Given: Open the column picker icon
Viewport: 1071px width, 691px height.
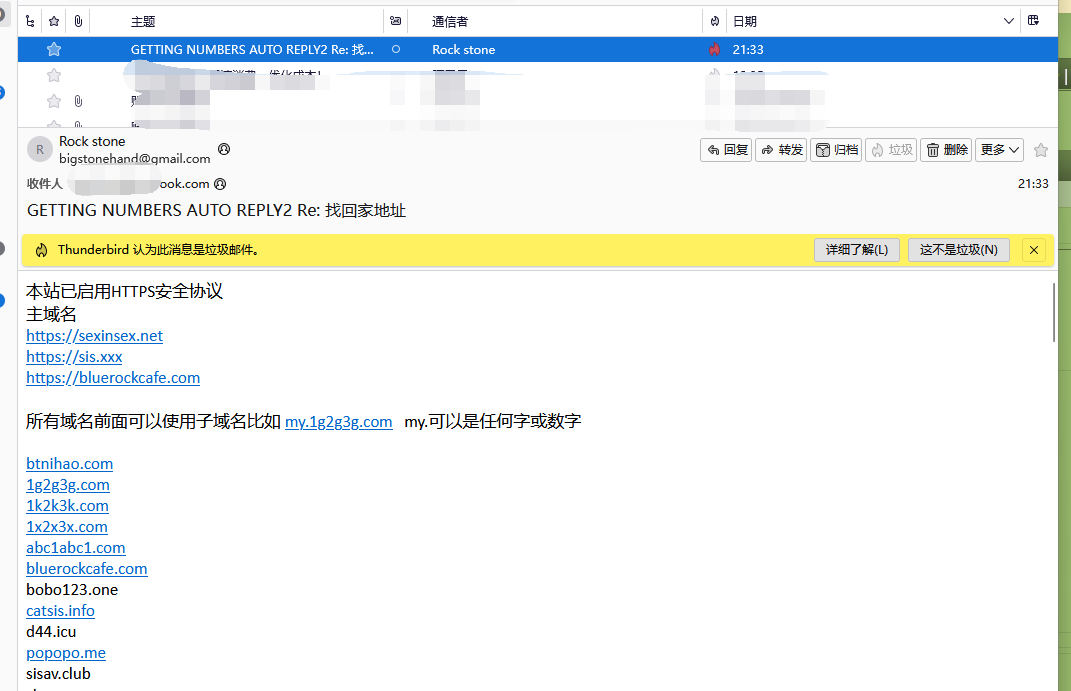Looking at the screenshot, I should [1033, 20].
